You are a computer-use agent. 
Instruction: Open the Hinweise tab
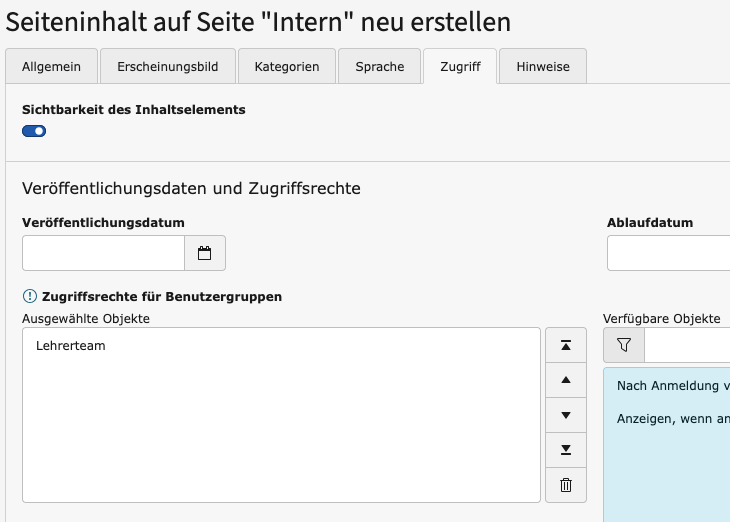pos(543,67)
